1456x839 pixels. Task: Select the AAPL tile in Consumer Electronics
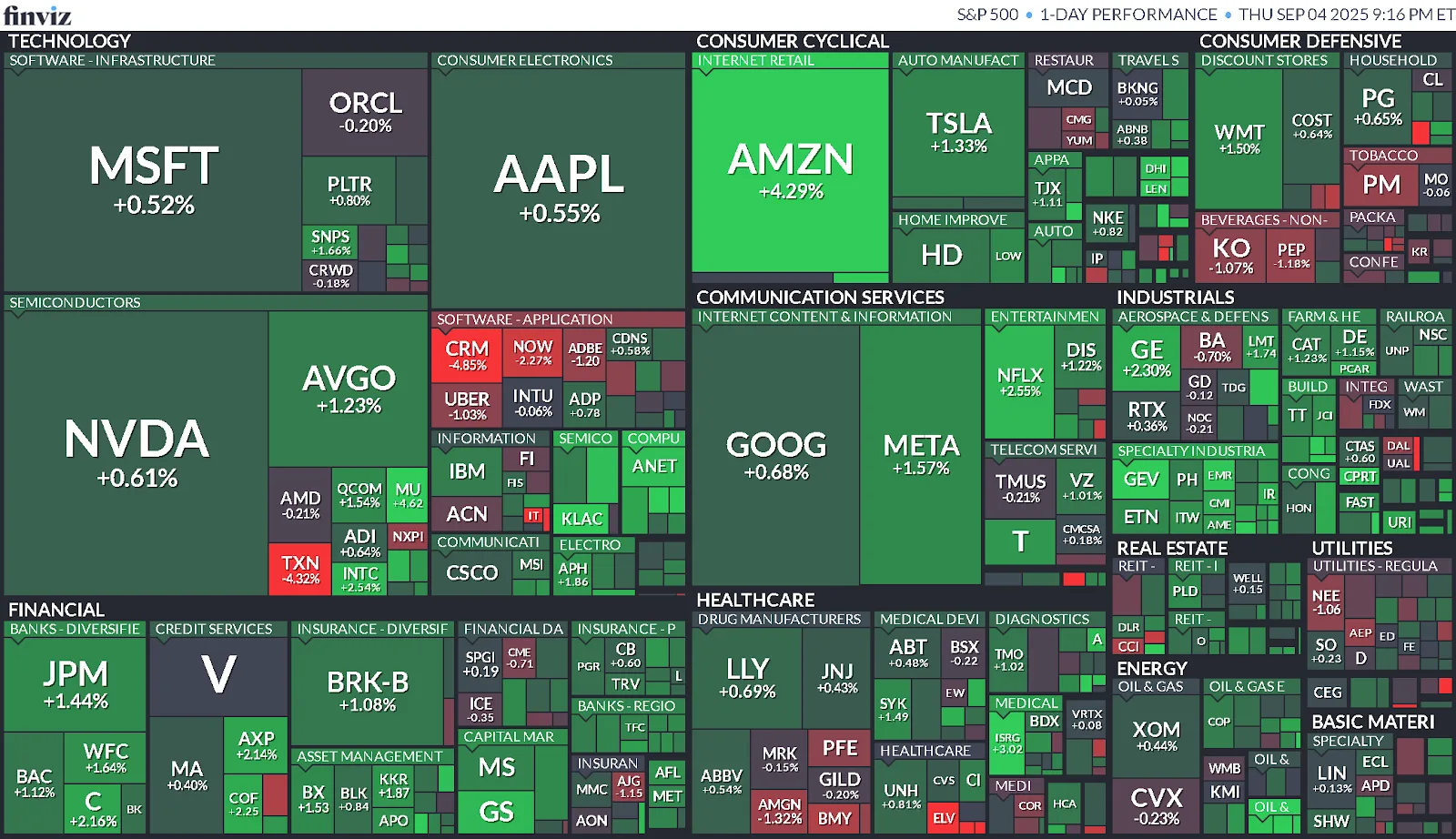558,188
